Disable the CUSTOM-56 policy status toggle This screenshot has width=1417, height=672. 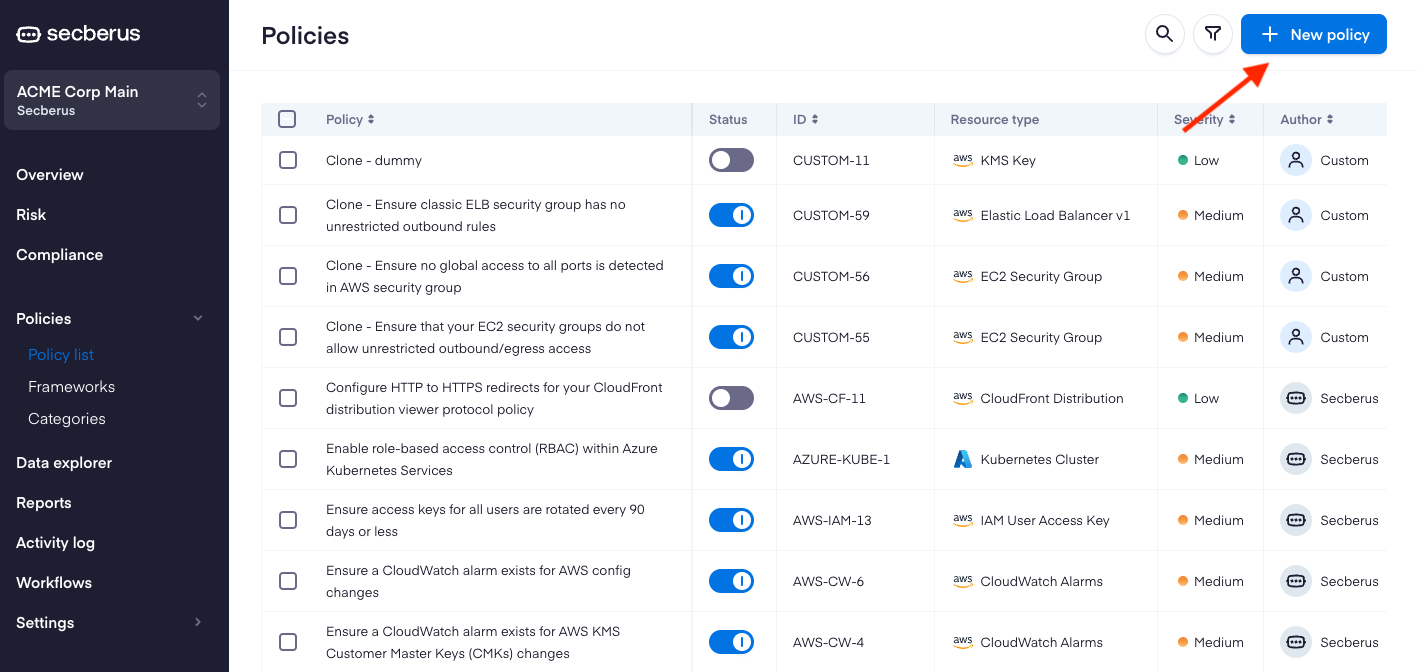point(731,276)
